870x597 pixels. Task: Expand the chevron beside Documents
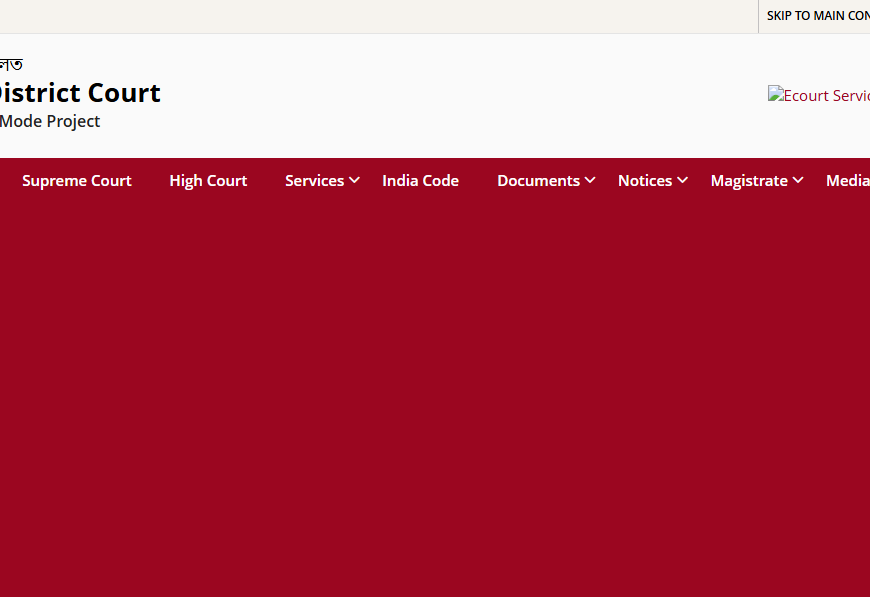pos(590,181)
